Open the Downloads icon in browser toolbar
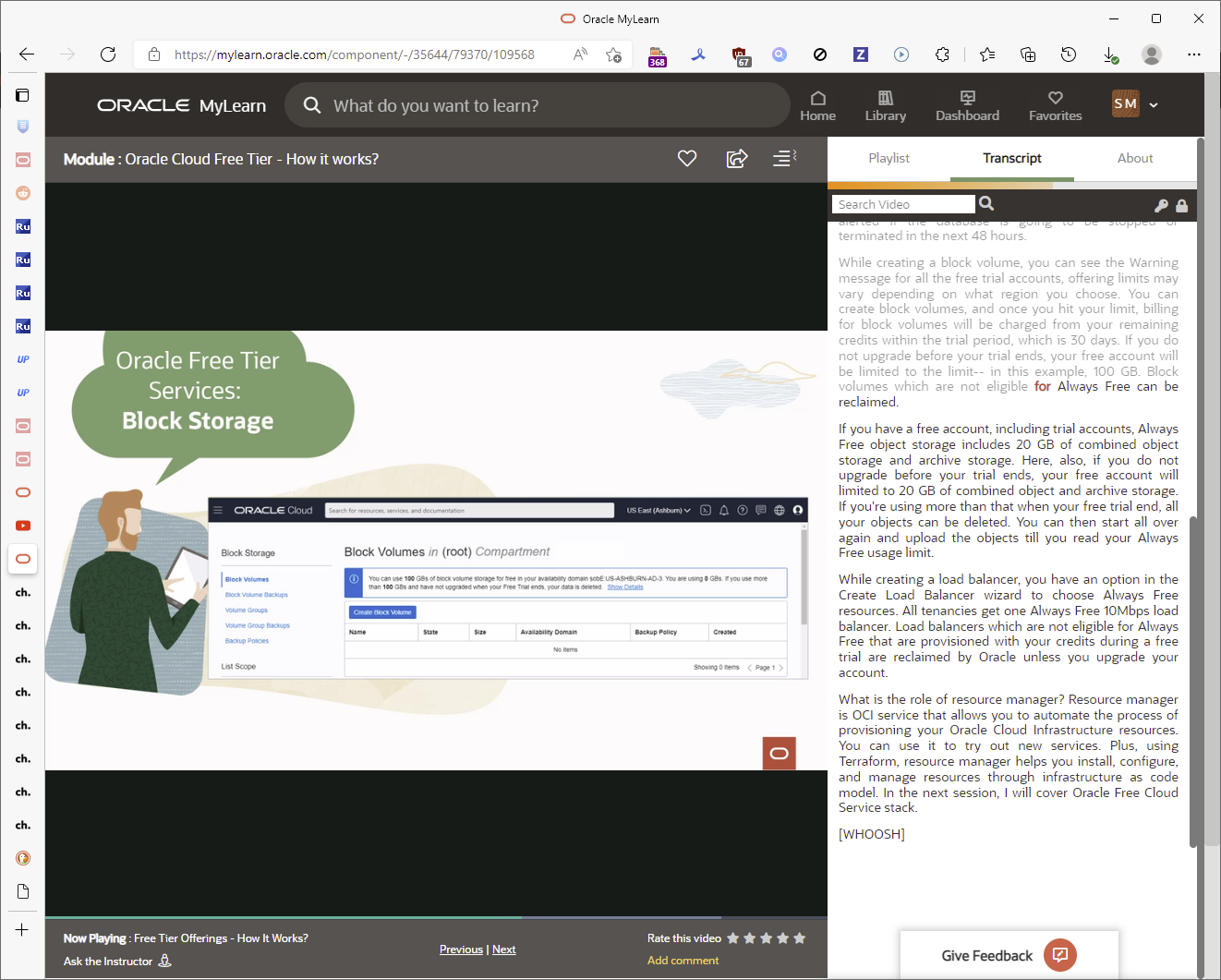This screenshot has width=1221, height=980. point(1110,55)
